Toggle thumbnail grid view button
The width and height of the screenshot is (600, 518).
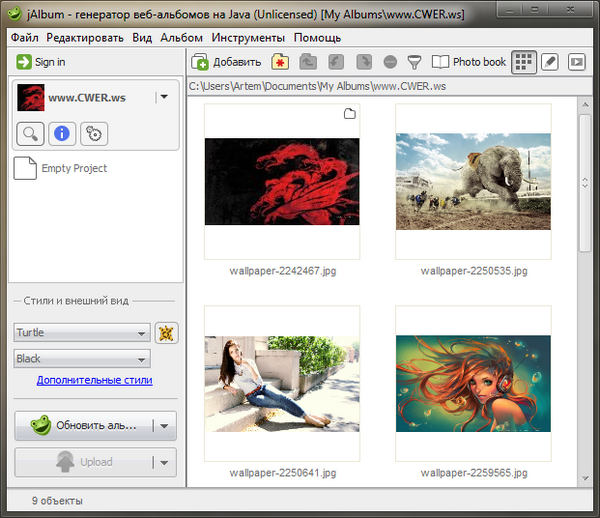pyautogui.click(x=523, y=62)
